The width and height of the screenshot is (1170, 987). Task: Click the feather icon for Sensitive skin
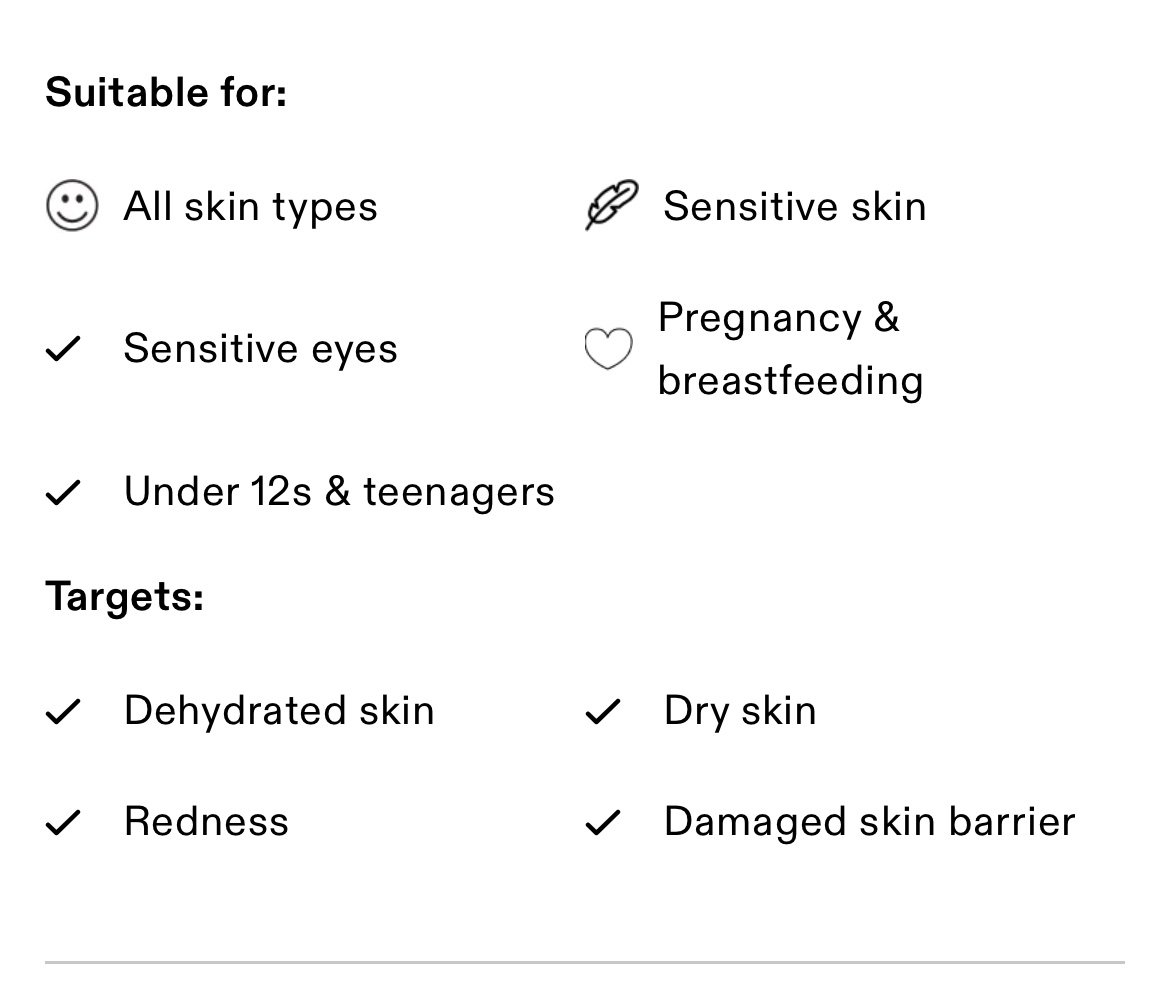611,206
